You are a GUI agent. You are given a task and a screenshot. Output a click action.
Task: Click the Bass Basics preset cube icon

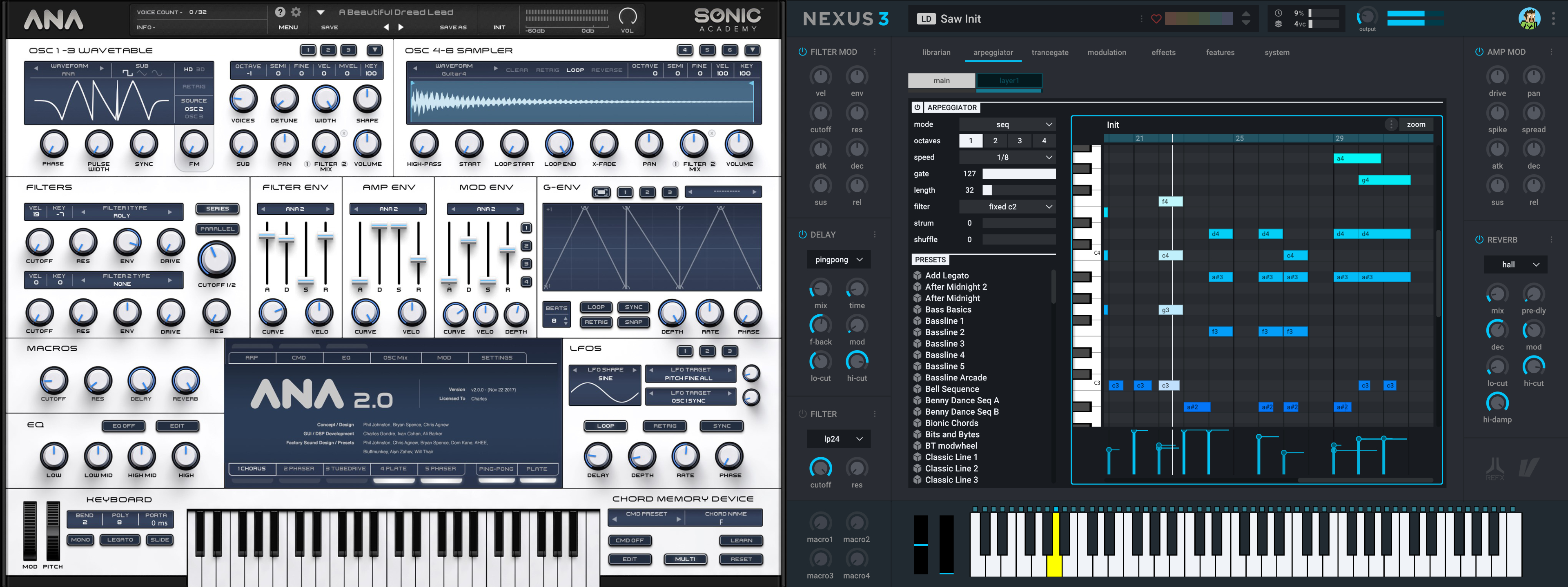coord(917,309)
